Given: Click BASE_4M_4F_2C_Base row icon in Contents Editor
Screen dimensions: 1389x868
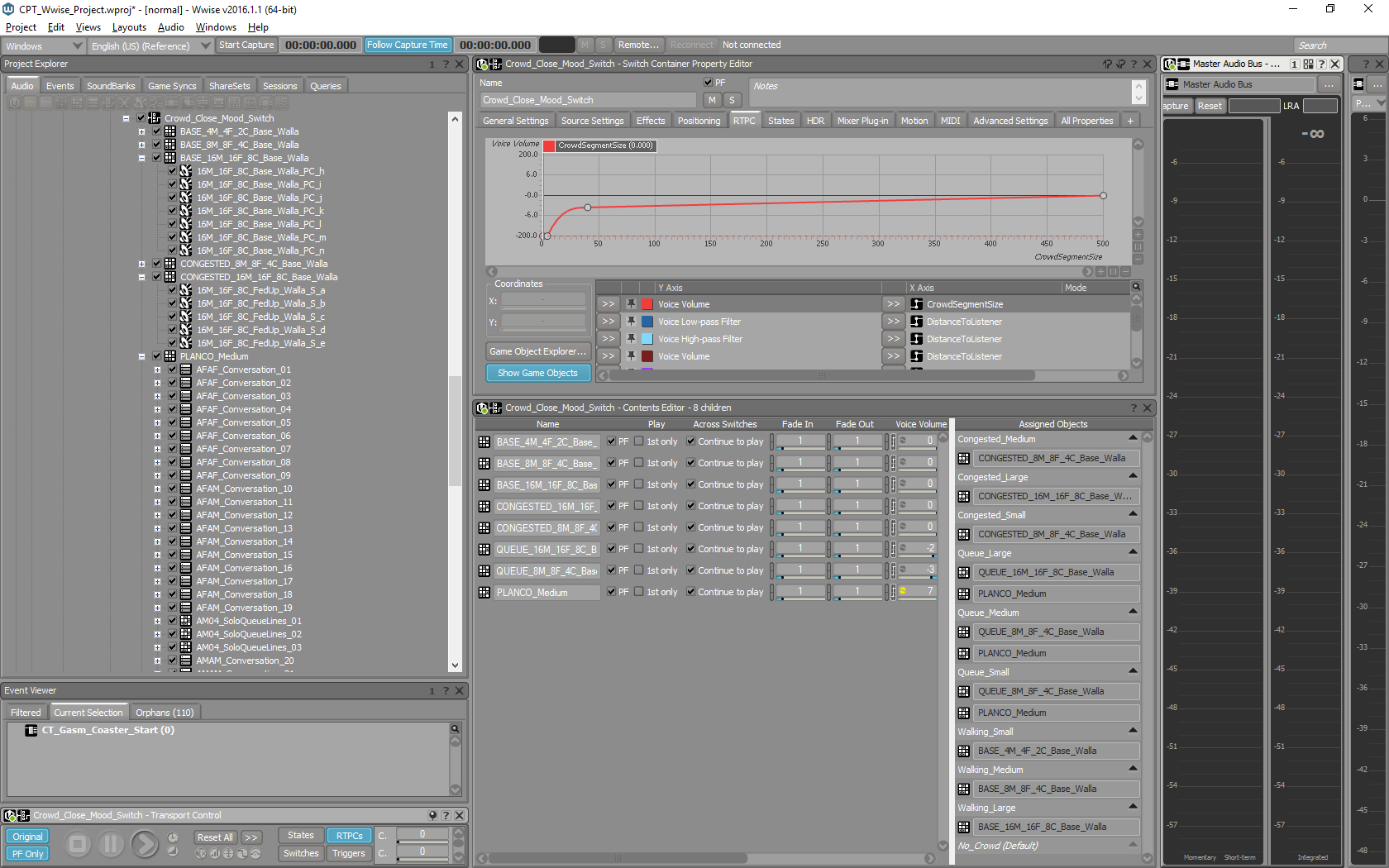Looking at the screenshot, I should [x=484, y=442].
